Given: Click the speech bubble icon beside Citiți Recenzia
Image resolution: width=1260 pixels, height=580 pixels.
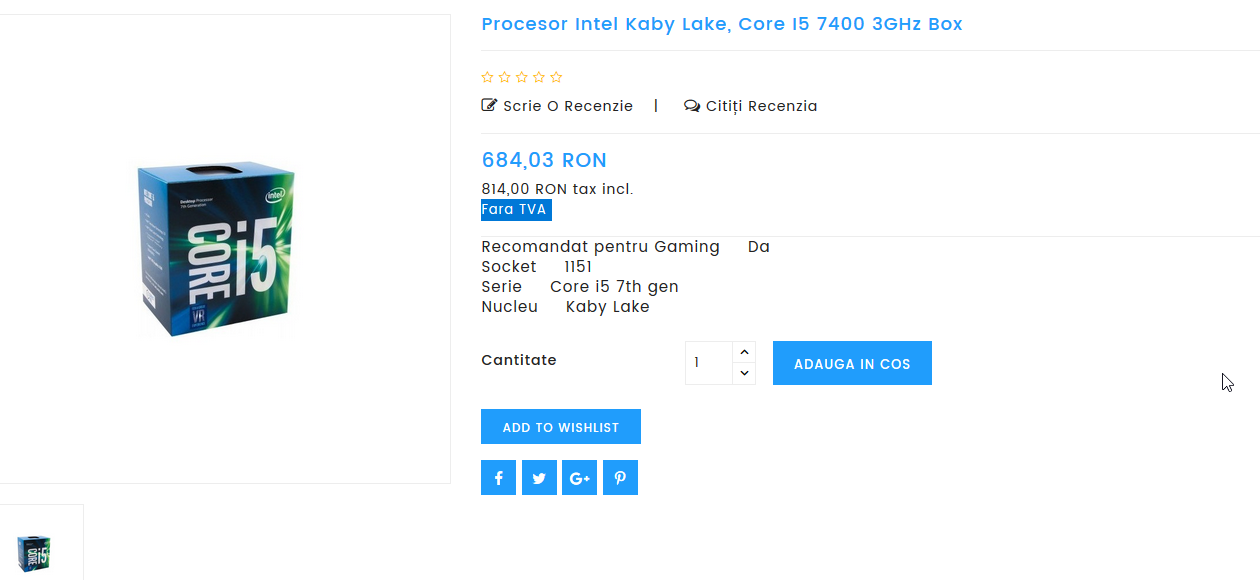Looking at the screenshot, I should (692, 106).
